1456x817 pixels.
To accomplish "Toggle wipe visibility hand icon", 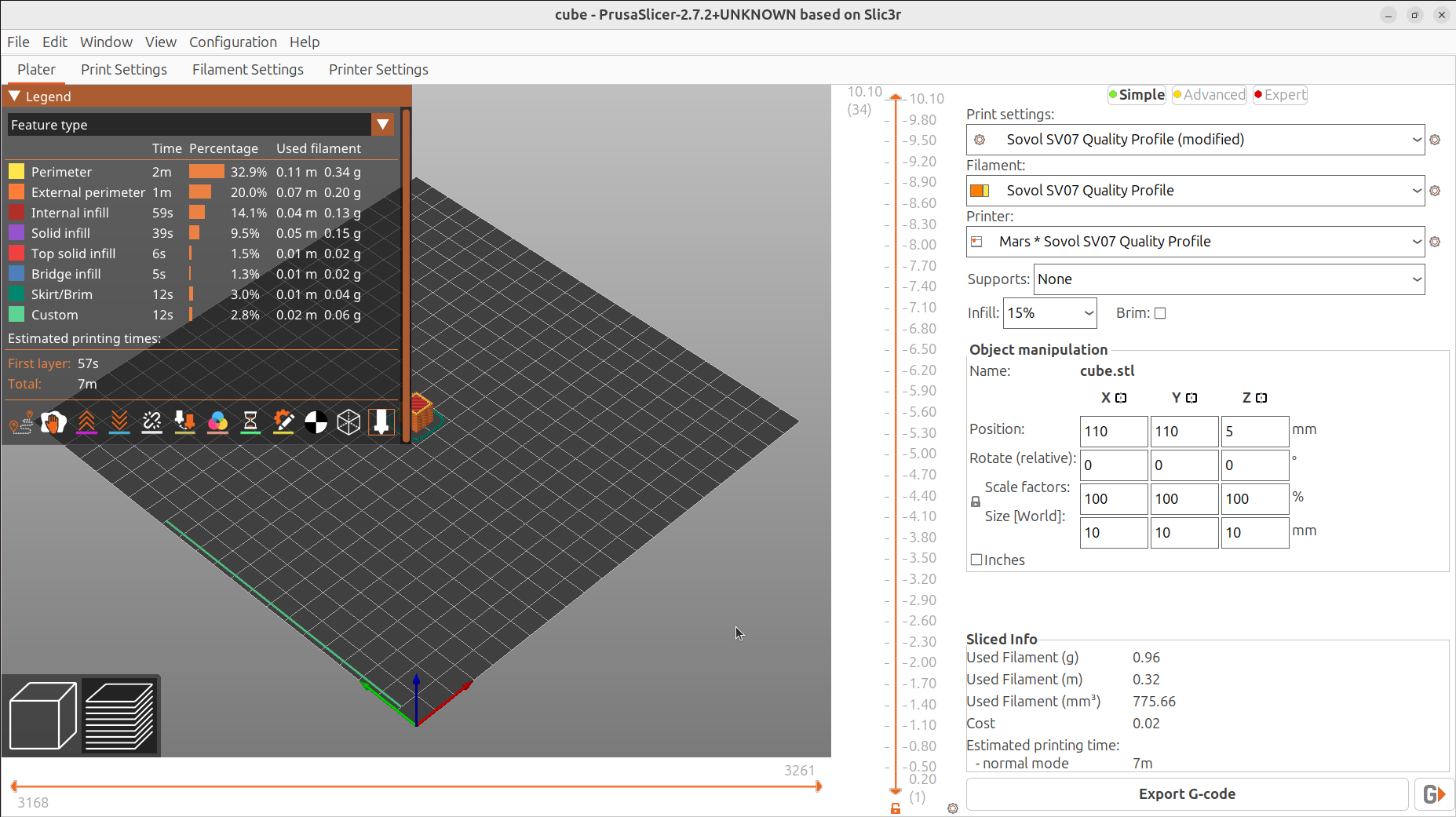I will (53, 422).
